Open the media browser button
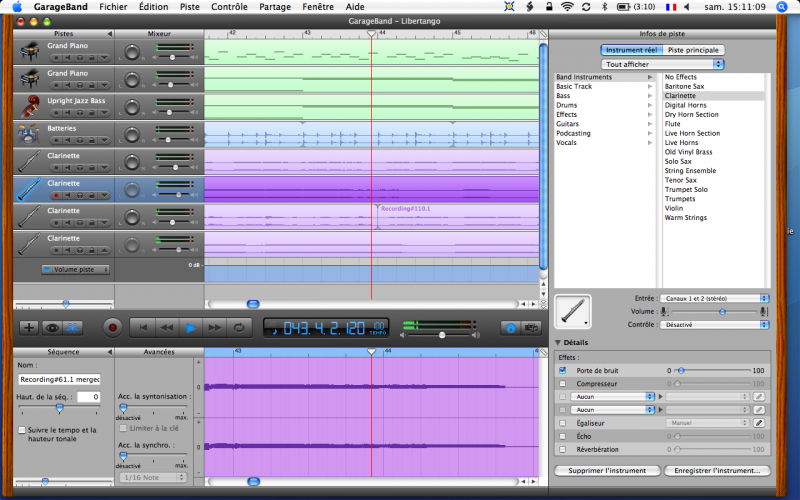Viewport: 800px width, 500px height. click(531, 328)
